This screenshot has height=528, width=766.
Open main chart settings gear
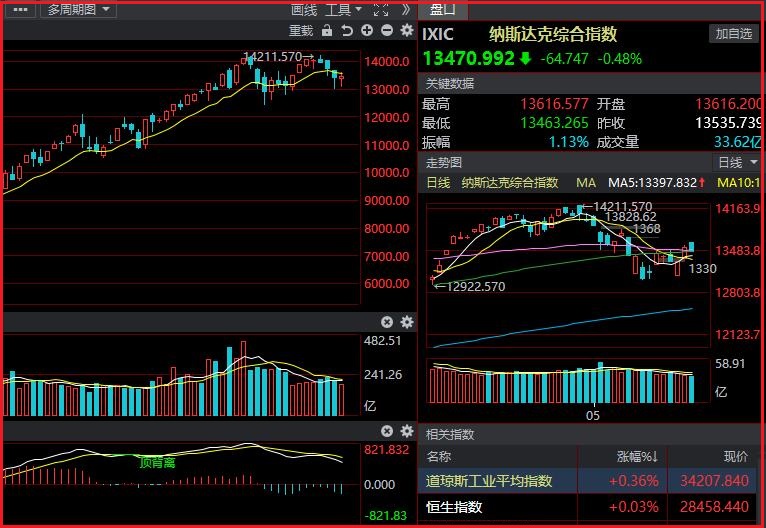[x=407, y=30]
